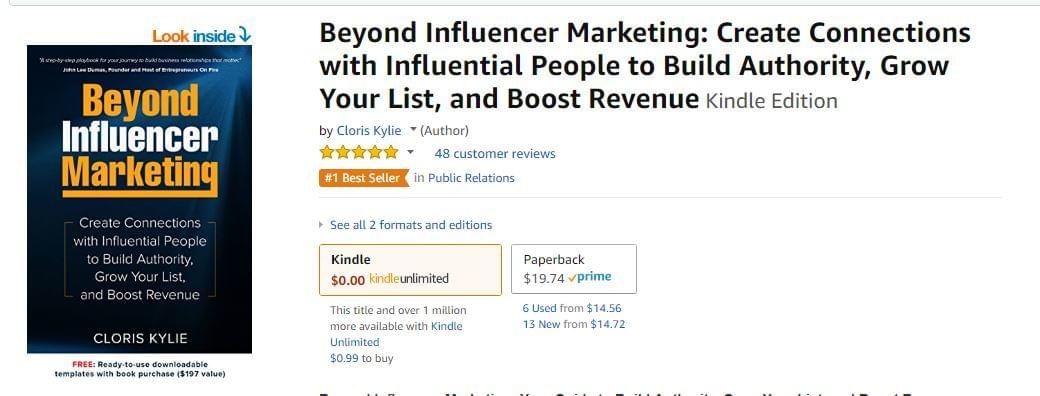The width and height of the screenshot is (1040, 396).
Task: Expand the author dropdown arrow beside Cloris Kylie
Action: click(413, 129)
